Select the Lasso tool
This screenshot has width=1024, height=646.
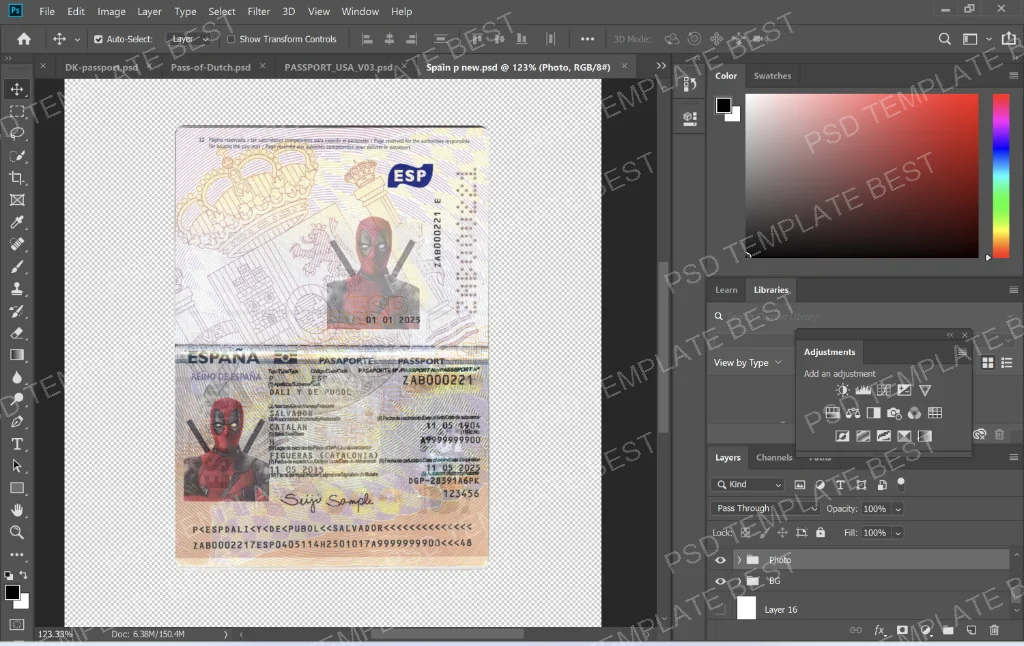(17, 133)
